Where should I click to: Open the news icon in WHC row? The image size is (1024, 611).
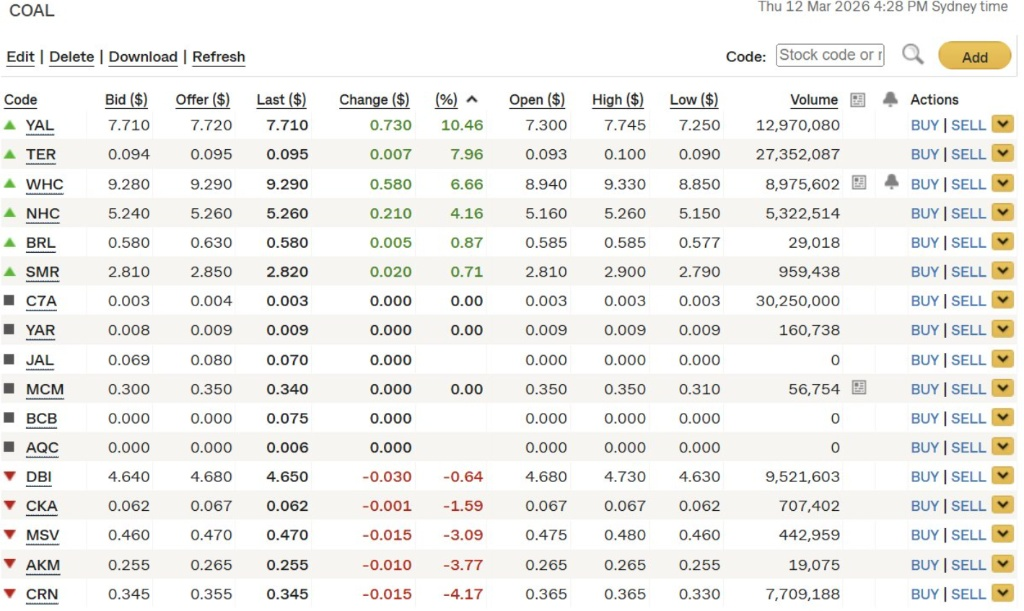tap(858, 183)
